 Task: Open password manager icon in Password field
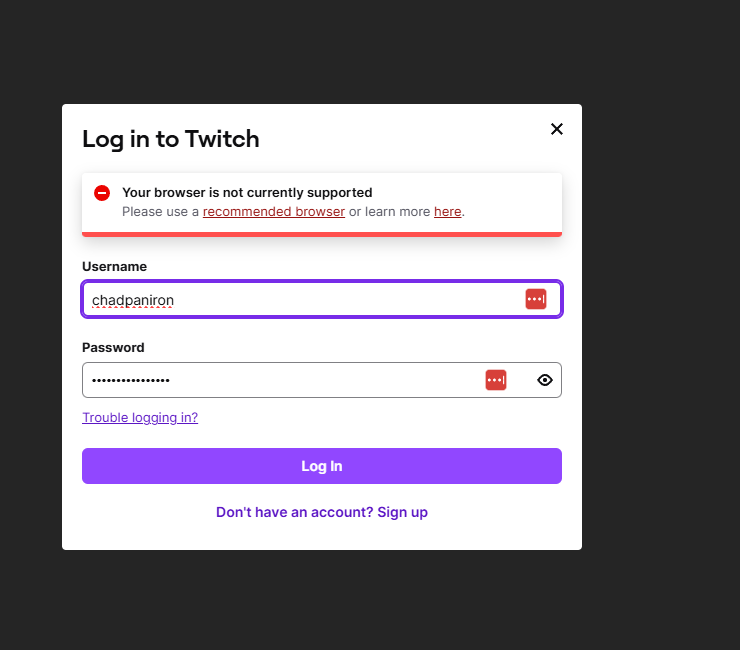point(496,380)
